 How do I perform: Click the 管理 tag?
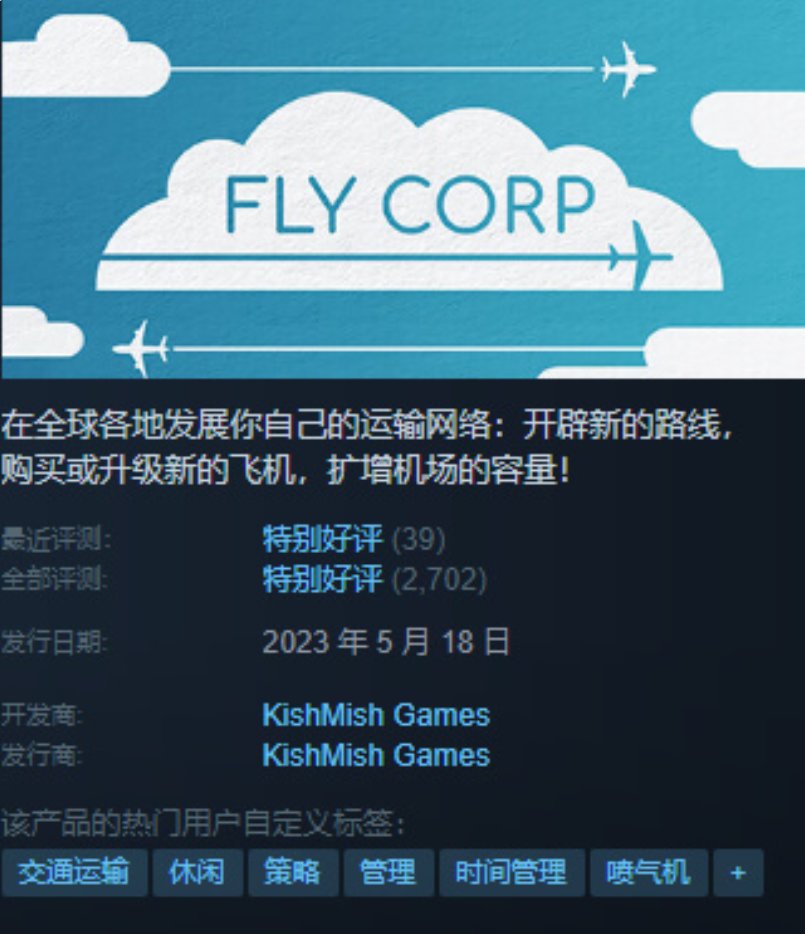[x=388, y=873]
